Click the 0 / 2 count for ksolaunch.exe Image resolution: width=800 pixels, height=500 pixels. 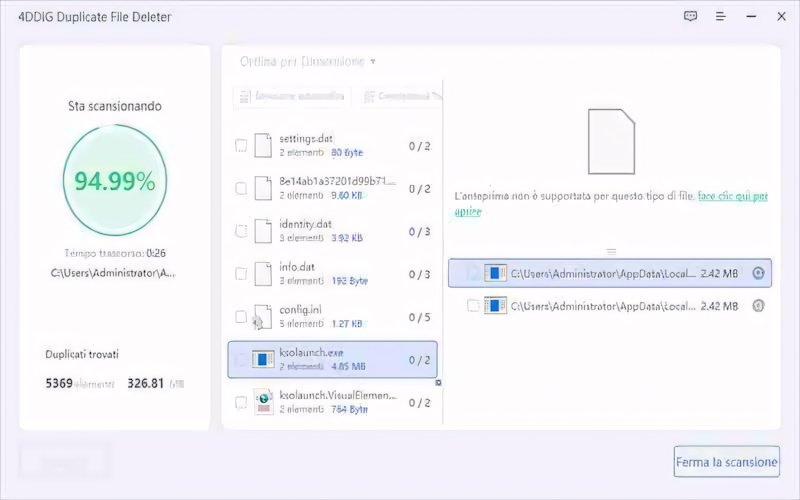pyautogui.click(x=419, y=360)
